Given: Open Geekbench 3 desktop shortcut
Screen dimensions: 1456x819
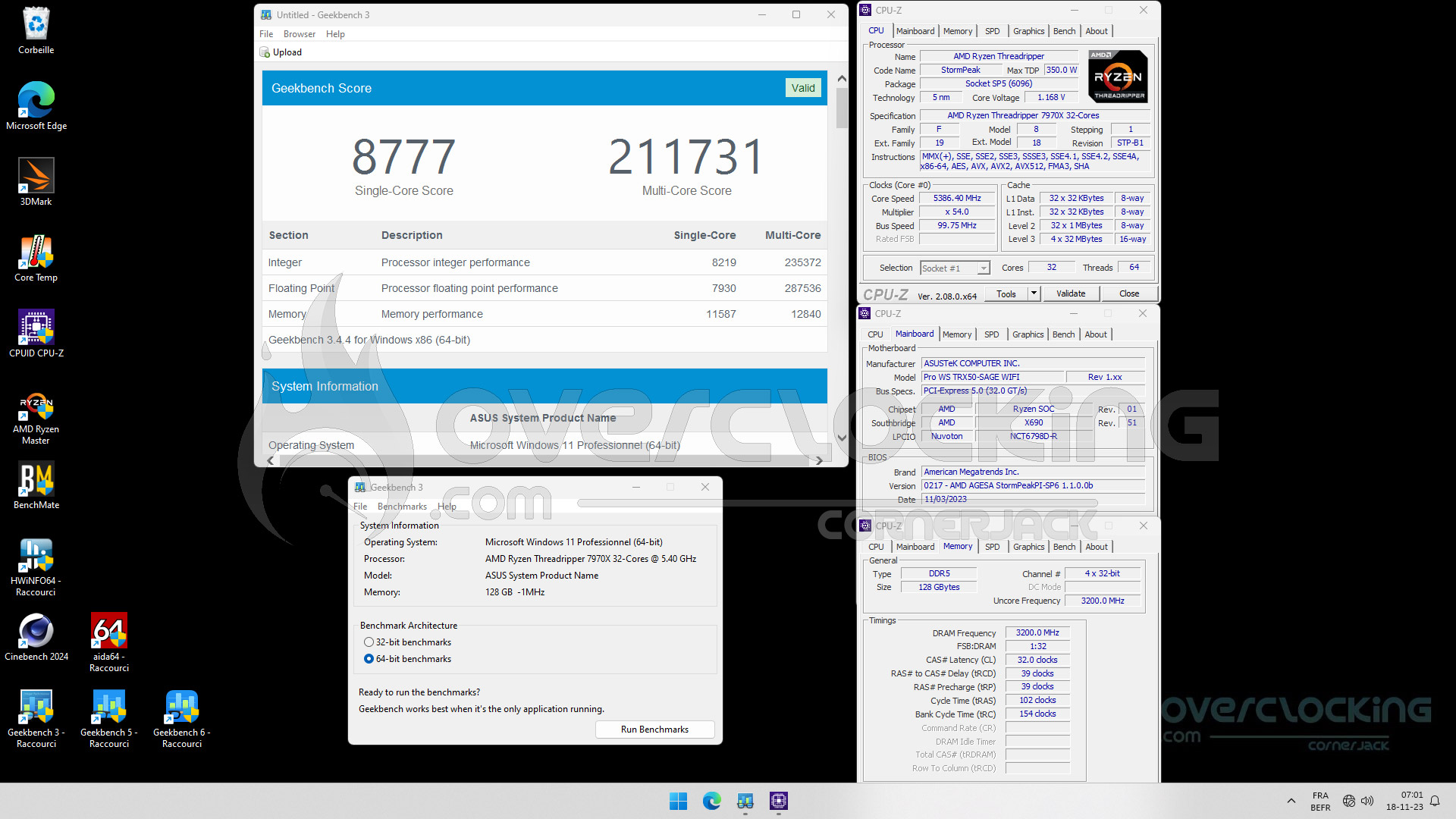Looking at the screenshot, I should [36, 718].
